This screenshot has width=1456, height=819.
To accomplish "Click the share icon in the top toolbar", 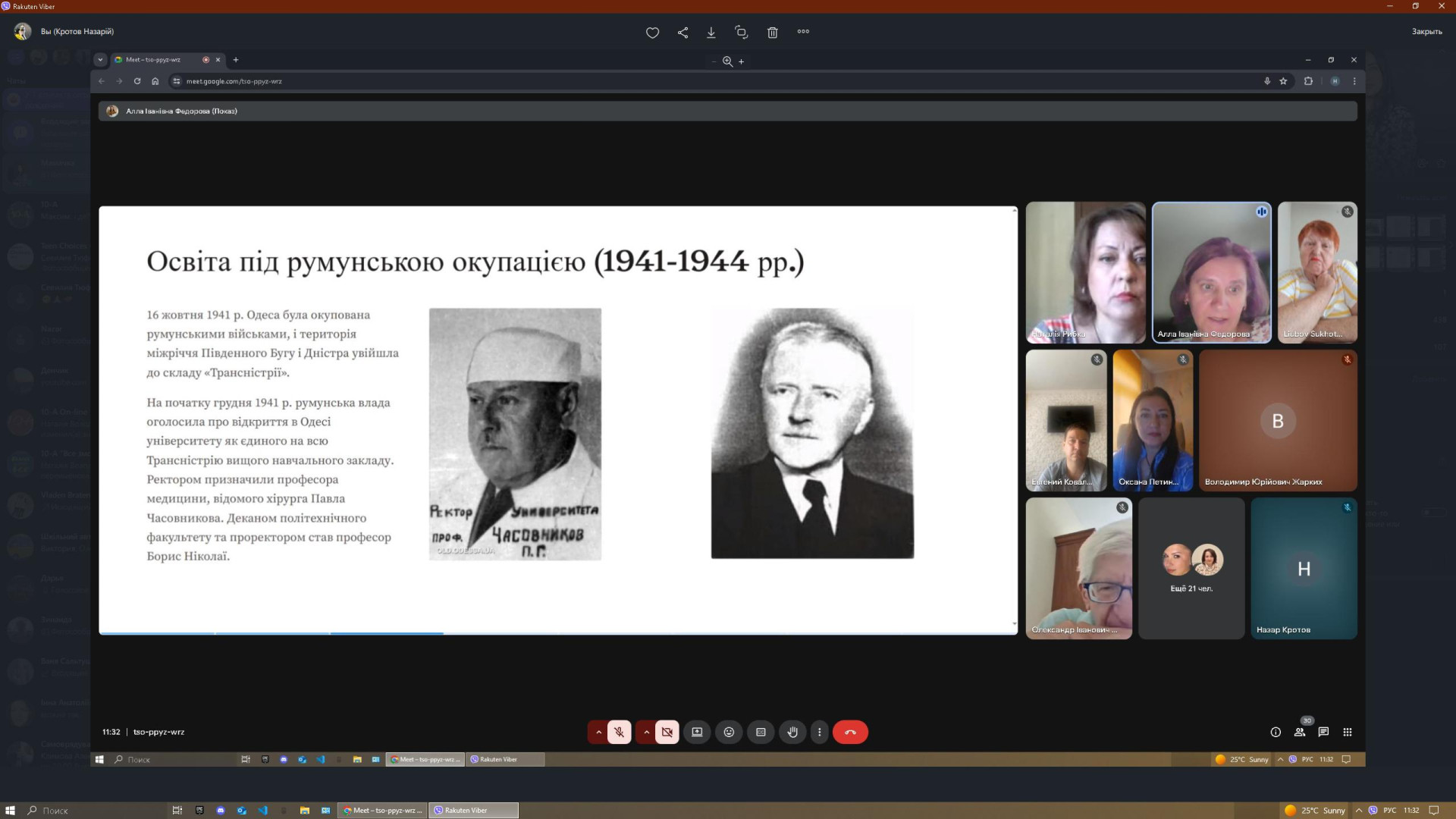I will click(682, 33).
